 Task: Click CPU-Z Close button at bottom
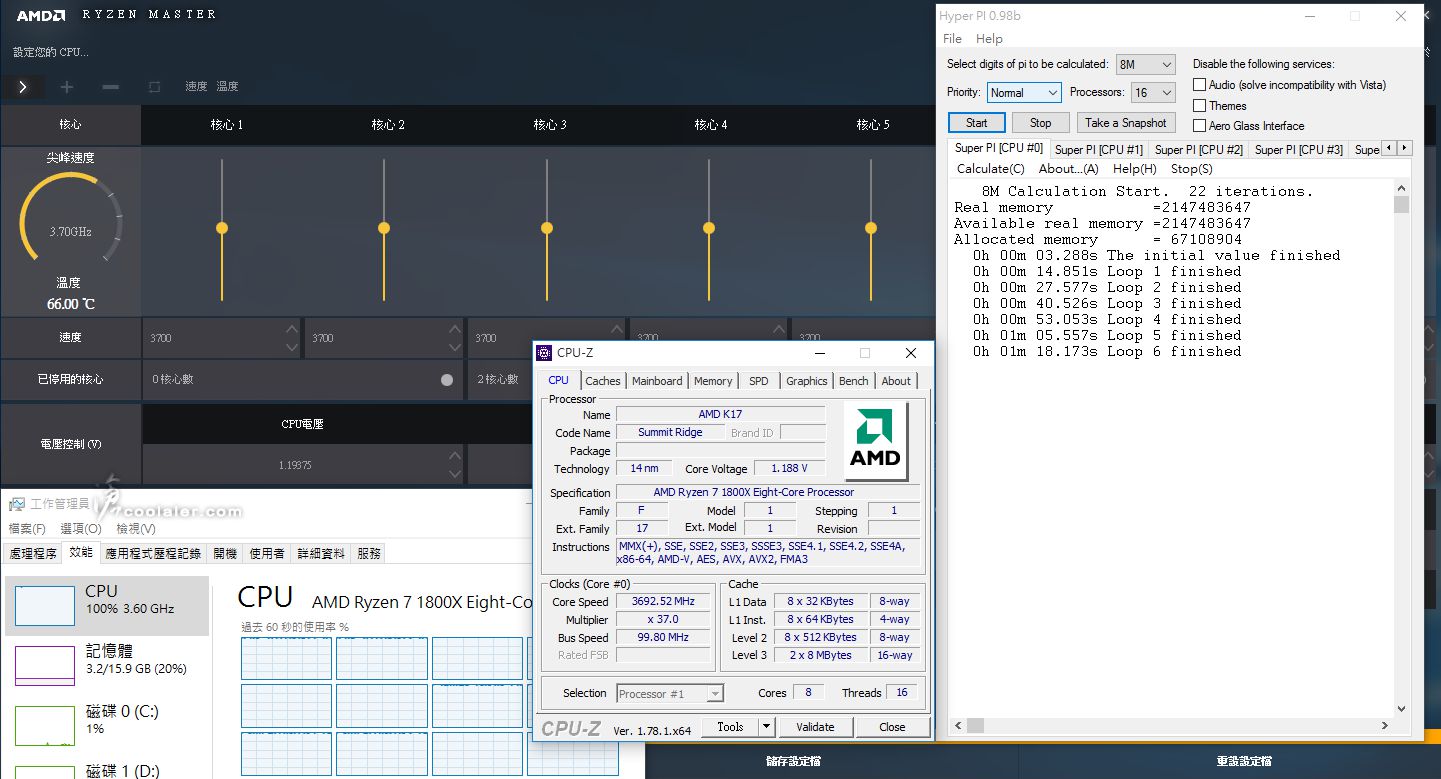892,727
